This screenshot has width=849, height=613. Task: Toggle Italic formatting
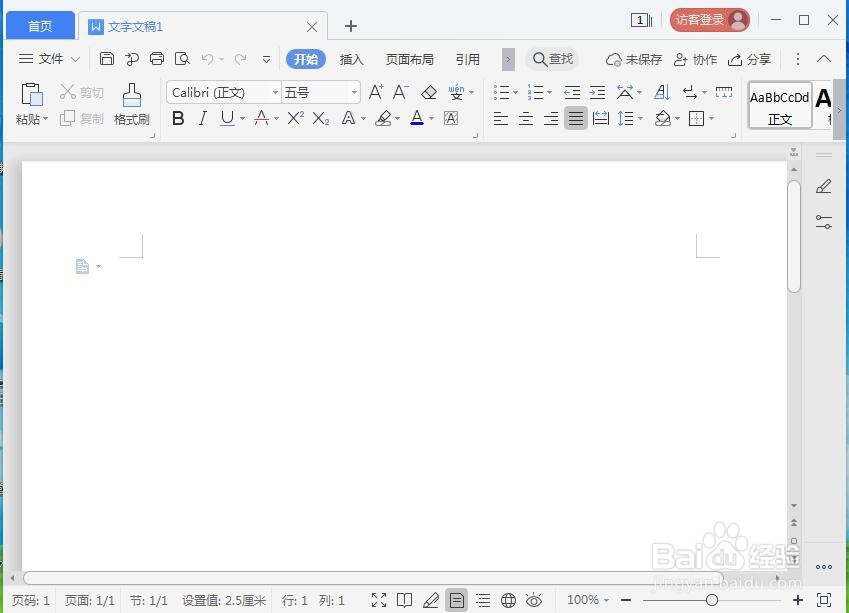[x=203, y=118]
